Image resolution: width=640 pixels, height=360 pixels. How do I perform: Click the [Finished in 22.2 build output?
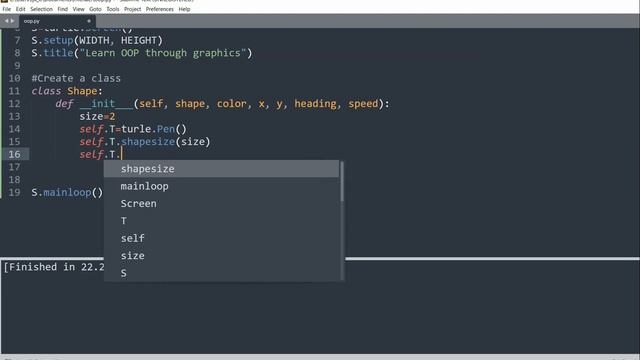click(53, 267)
